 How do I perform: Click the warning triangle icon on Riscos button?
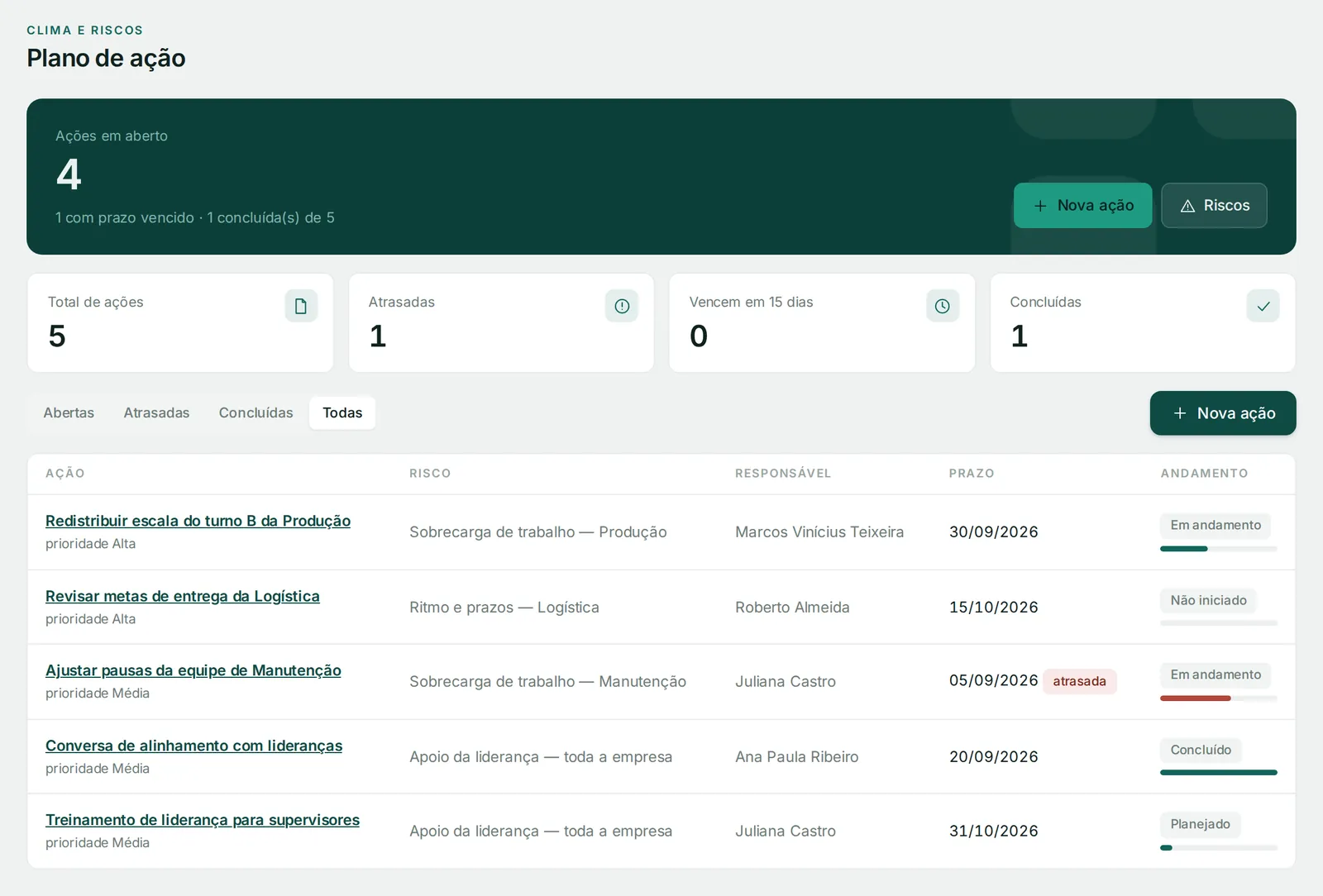(x=1187, y=206)
